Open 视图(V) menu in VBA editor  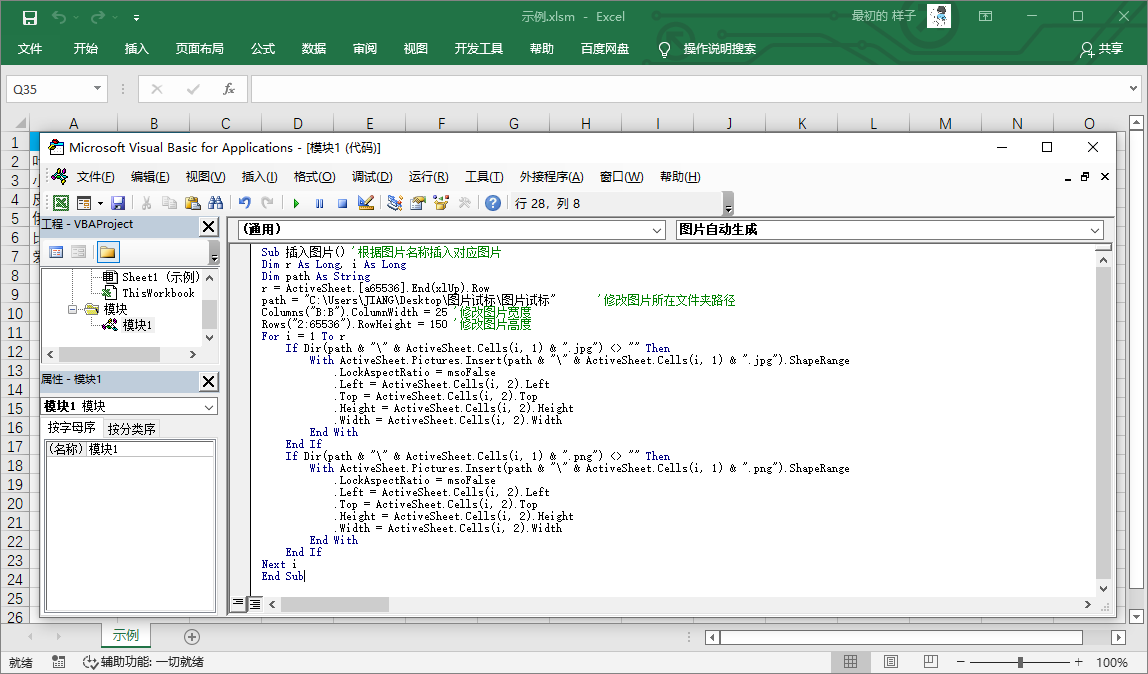(205, 177)
